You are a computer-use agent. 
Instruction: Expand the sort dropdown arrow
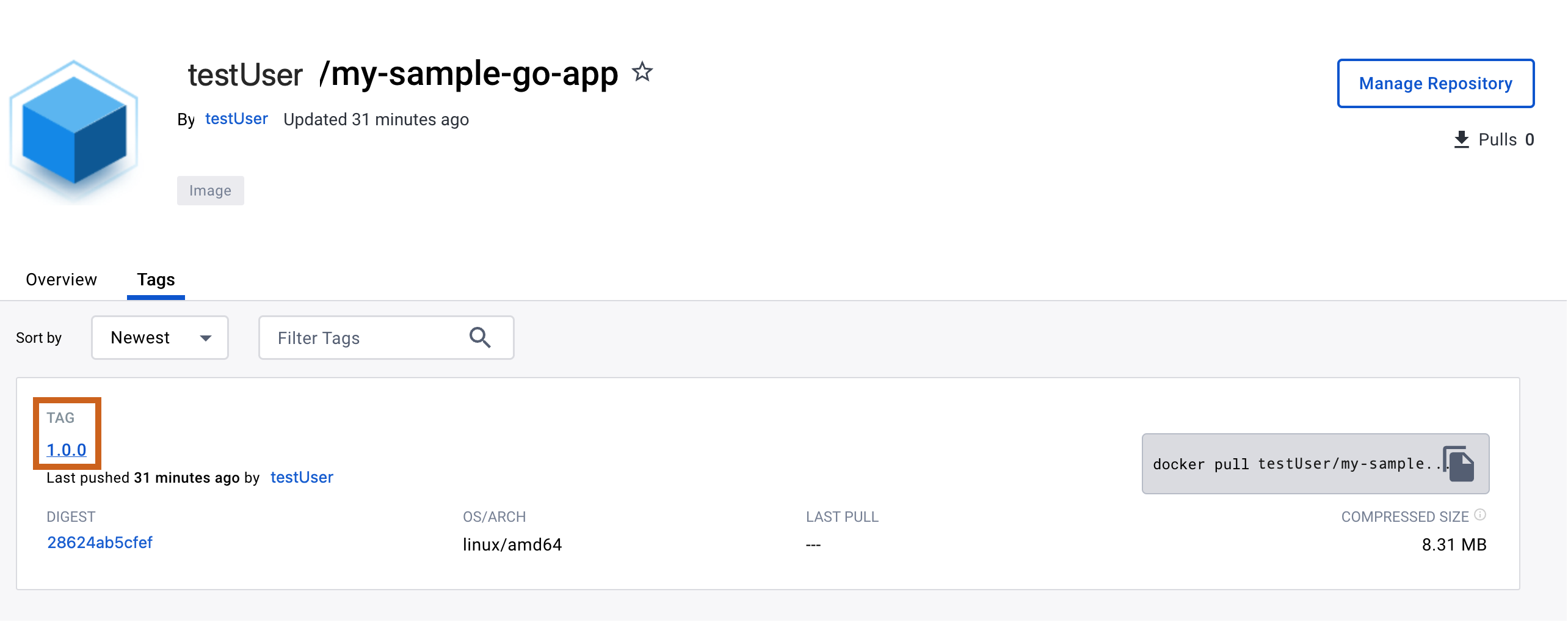coord(206,338)
